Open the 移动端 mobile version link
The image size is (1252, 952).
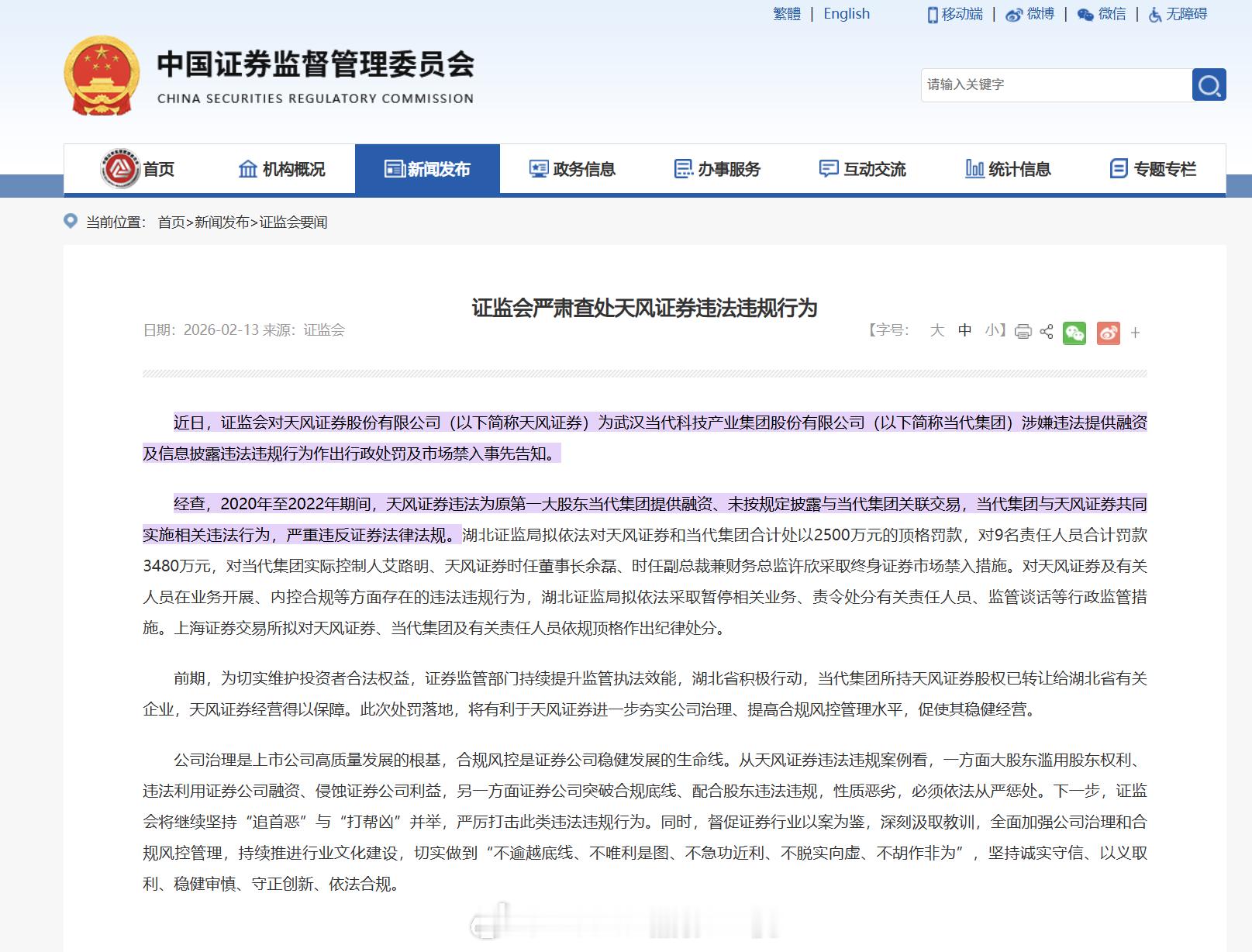[962, 14]
